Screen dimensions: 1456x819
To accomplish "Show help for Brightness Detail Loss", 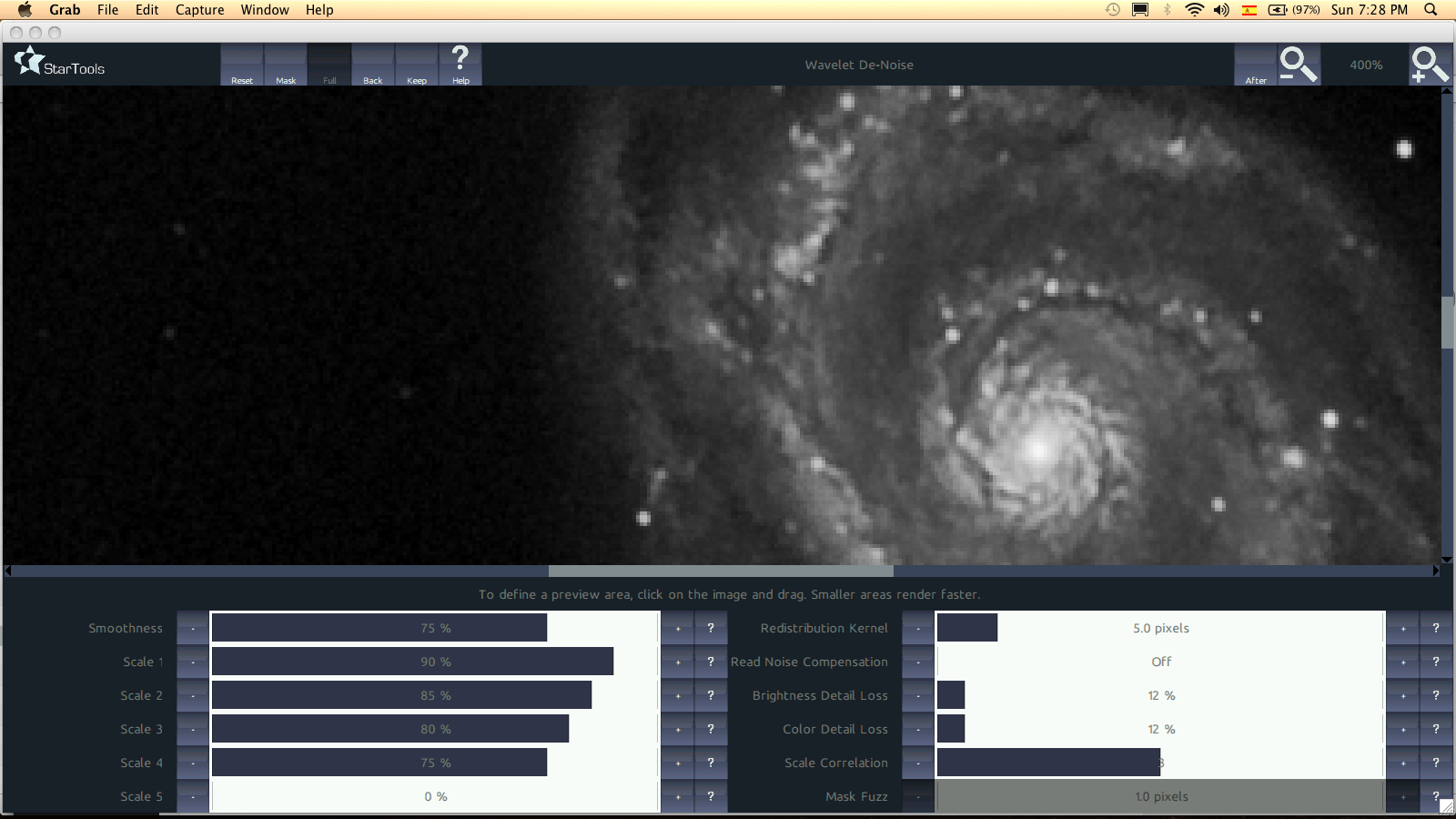I will [1435, 695].
